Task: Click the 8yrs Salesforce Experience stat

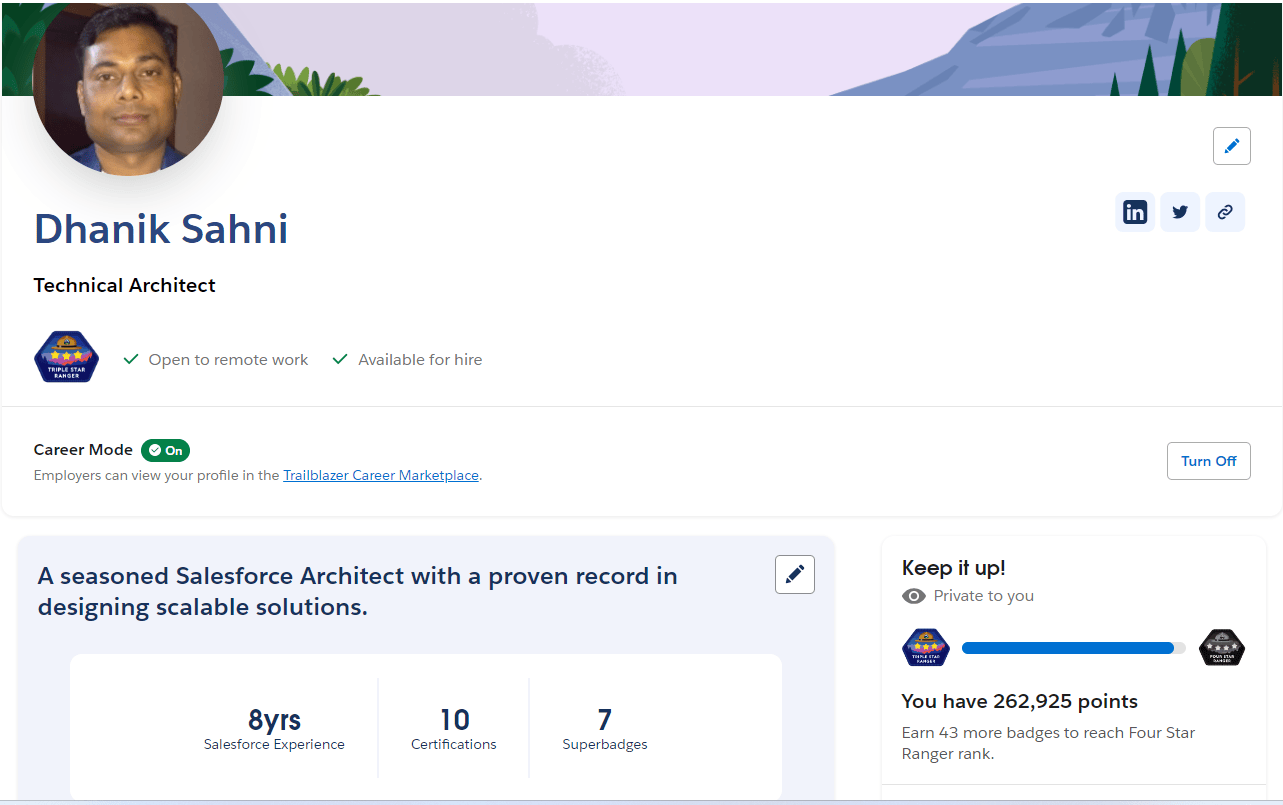Action: [274, 729]
